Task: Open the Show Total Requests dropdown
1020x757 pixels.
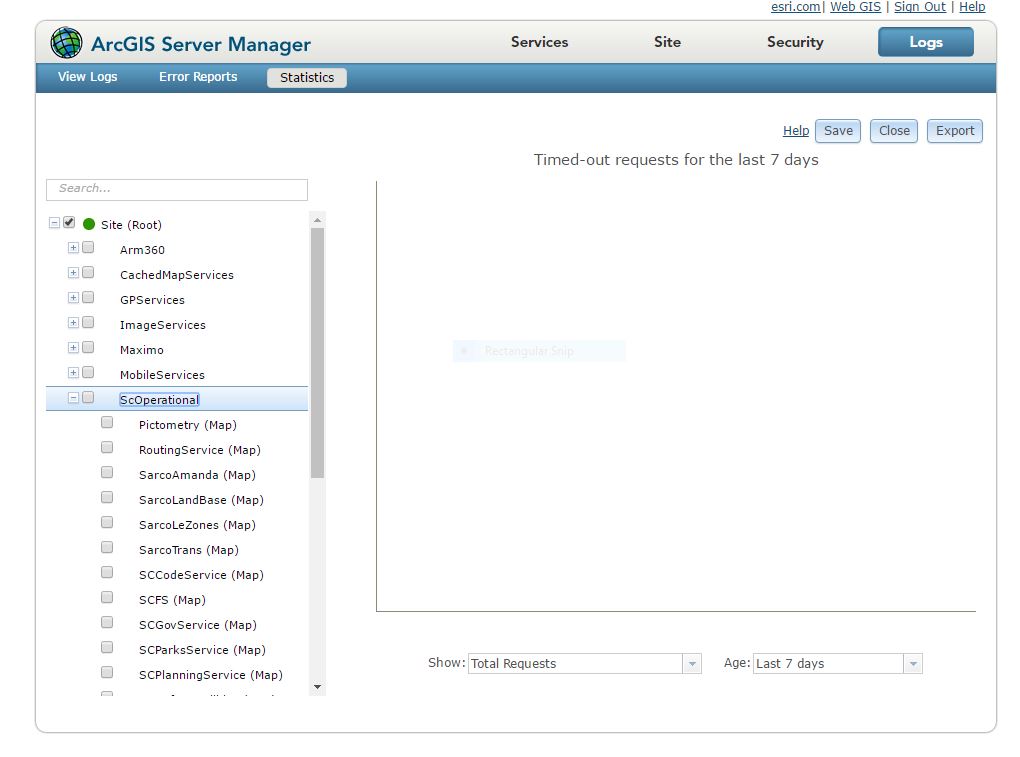Action: [x=692, y=664]
